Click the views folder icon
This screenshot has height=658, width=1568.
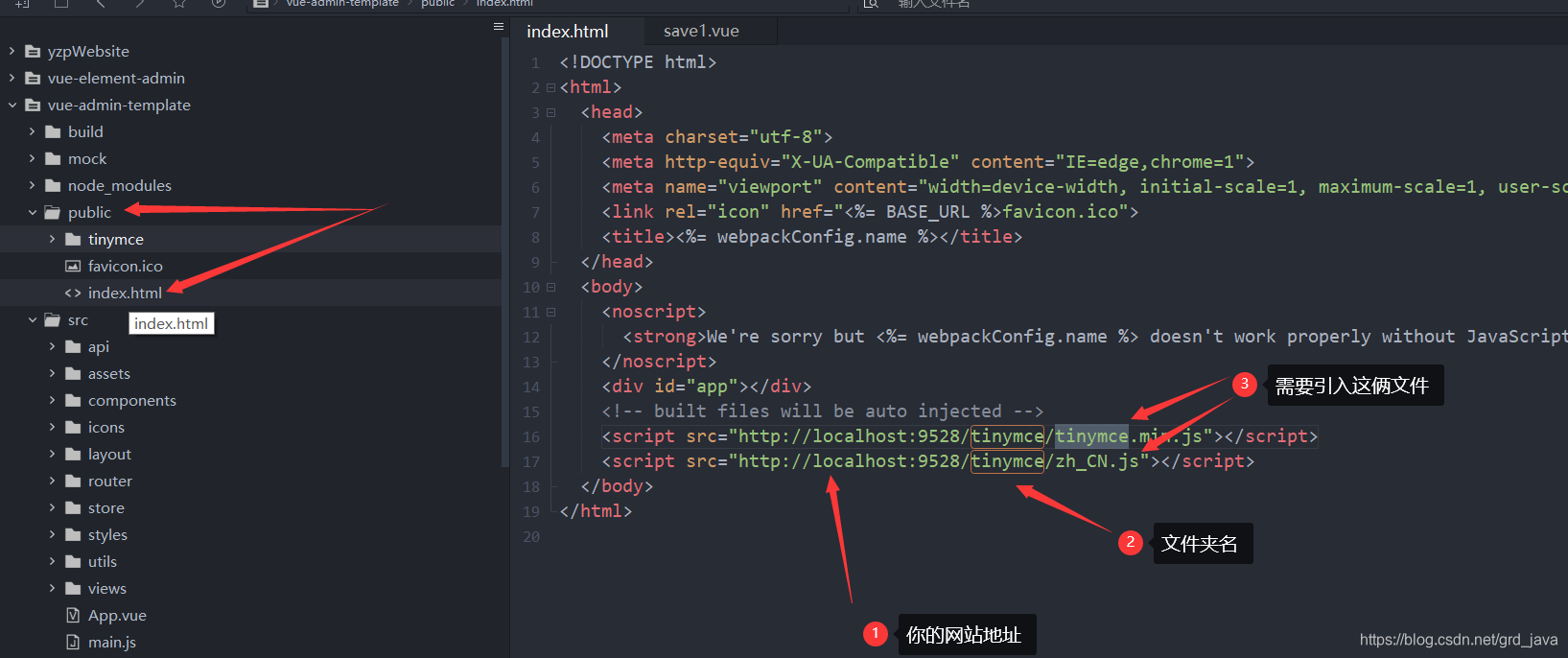[73, 589]
